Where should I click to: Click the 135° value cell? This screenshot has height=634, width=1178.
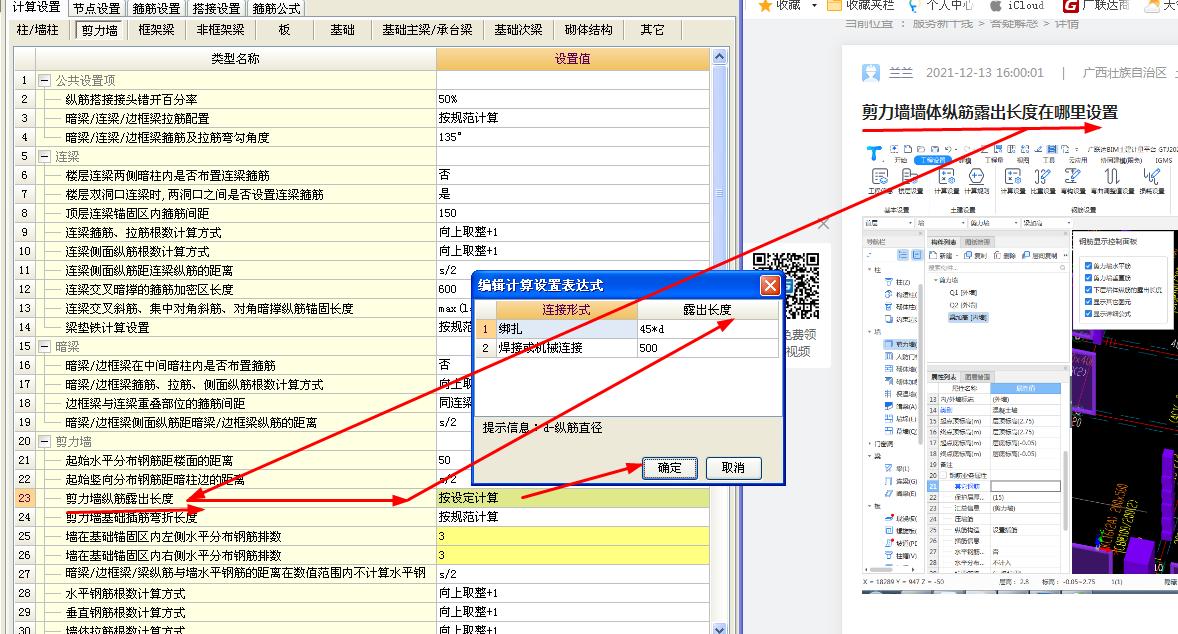[572, 137]
